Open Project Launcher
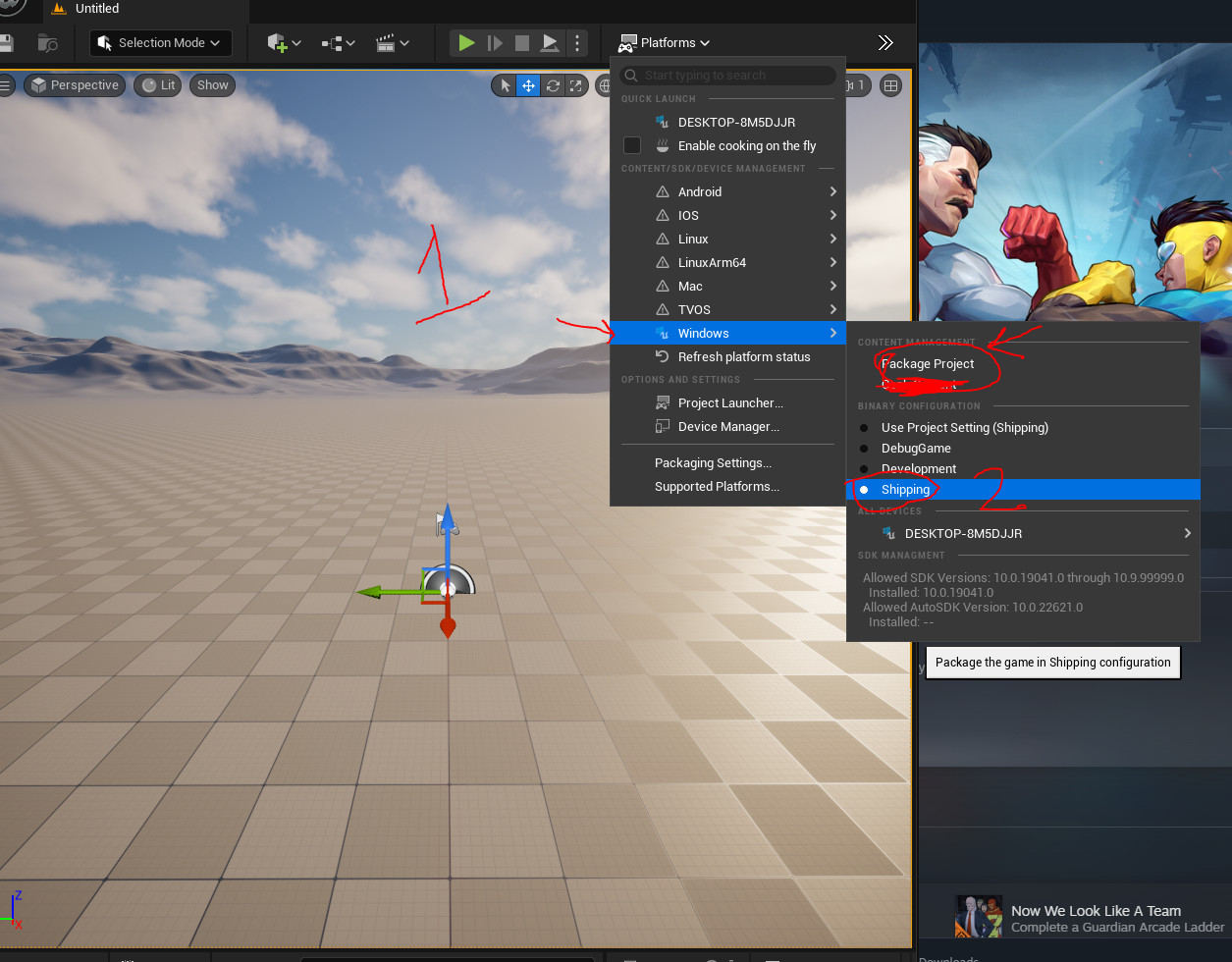 click(727, 402)
